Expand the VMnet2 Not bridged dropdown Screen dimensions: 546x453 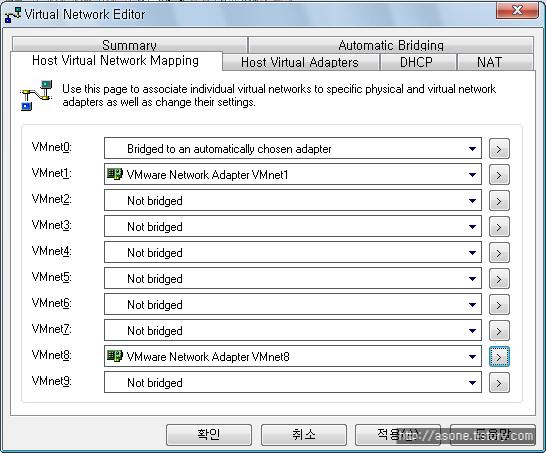(292, 201)
